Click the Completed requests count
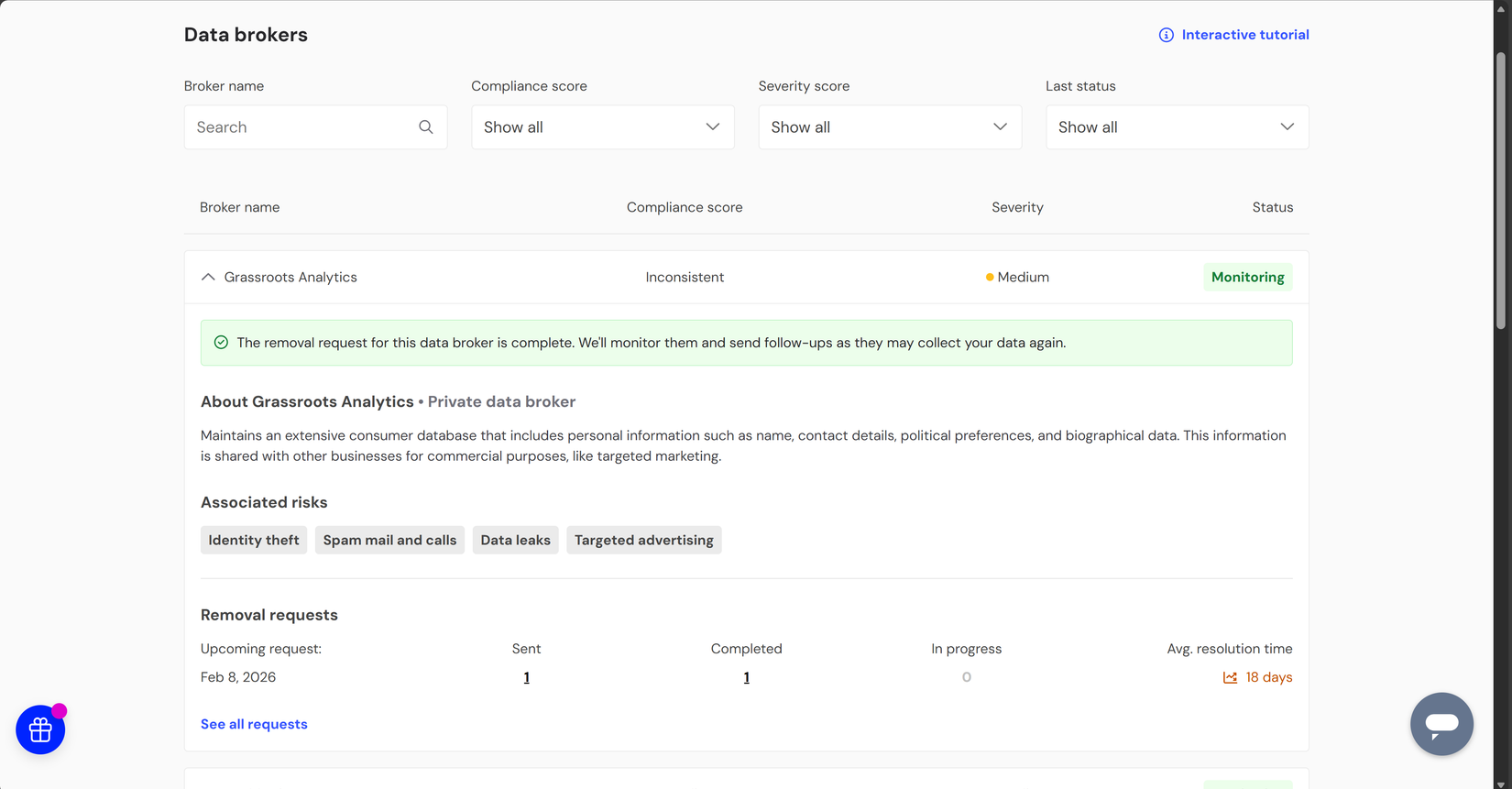This screenshot has width=1512, height=789. tap(746, 677)
